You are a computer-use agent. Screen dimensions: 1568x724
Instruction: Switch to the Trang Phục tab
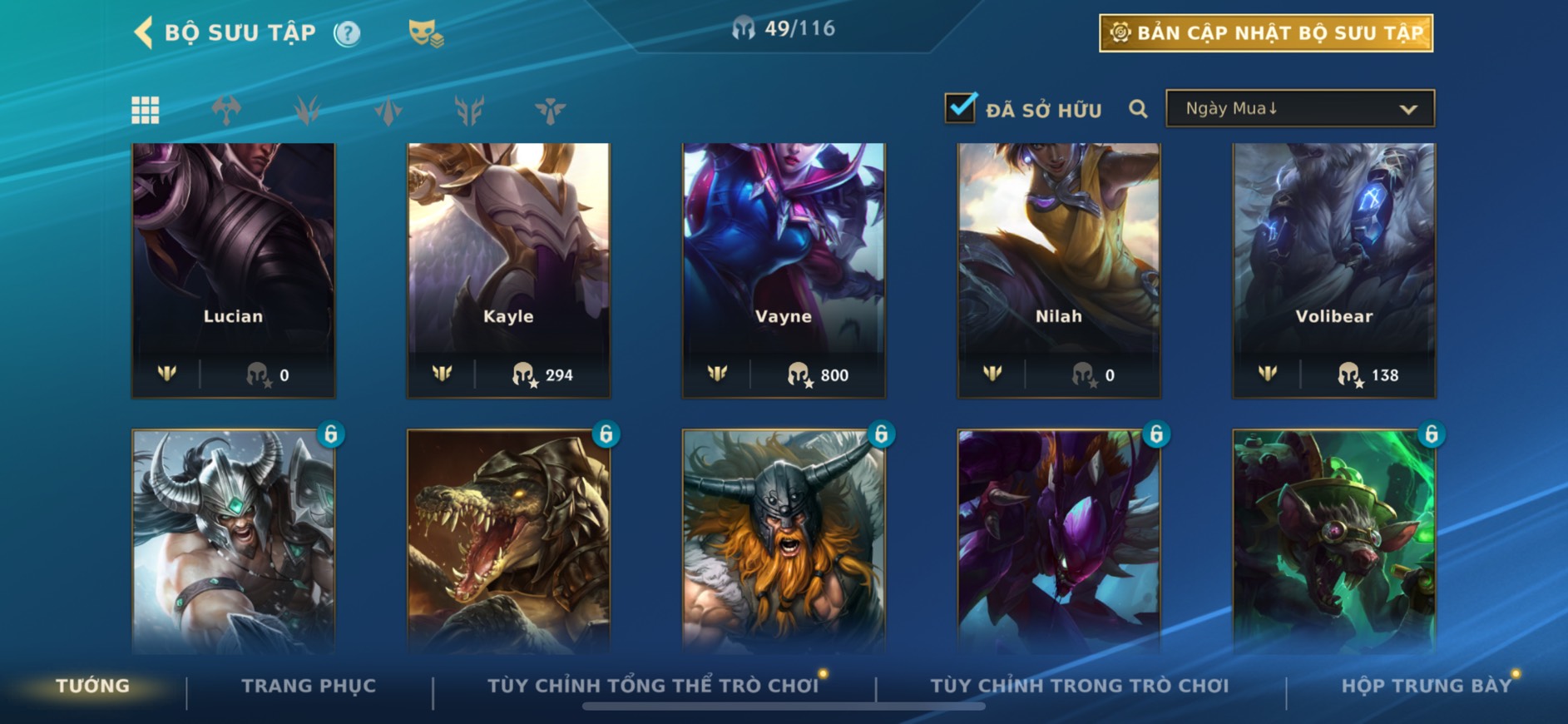[x=309, y=686]
